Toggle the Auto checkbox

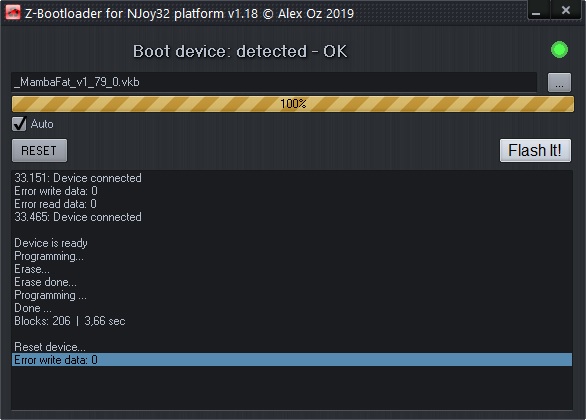[x=19, y=124]
